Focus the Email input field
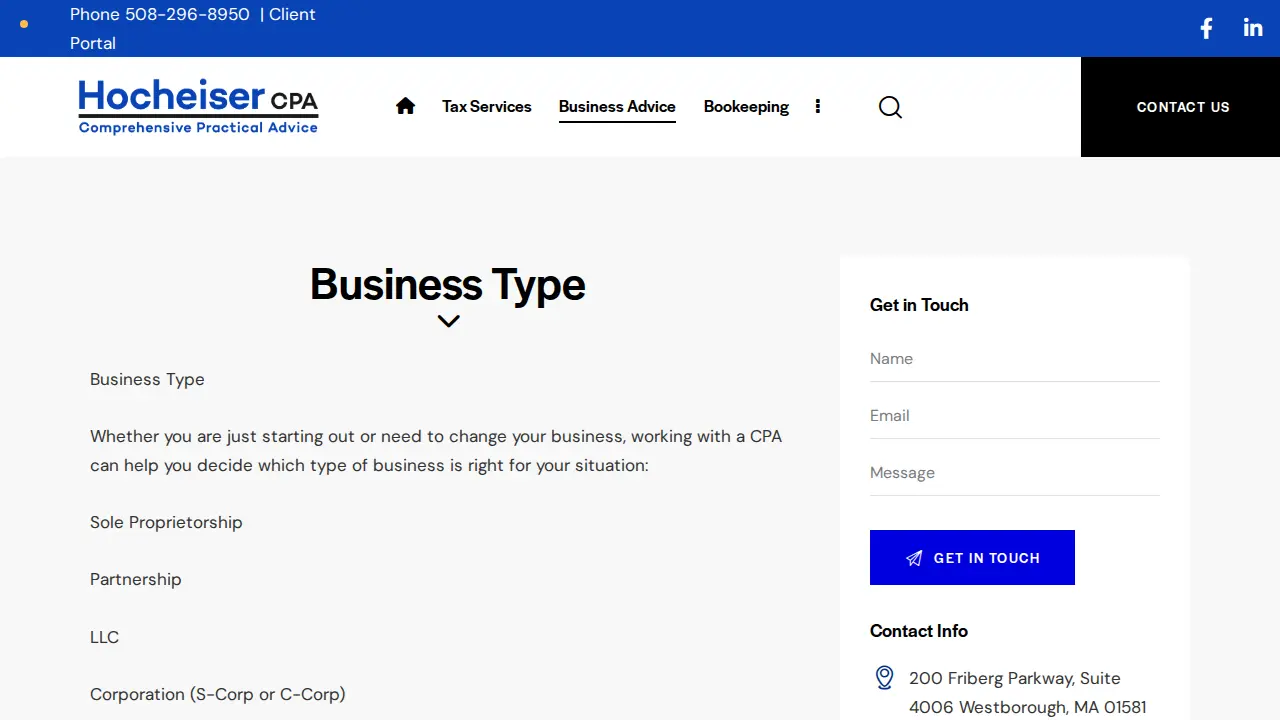The image size is (1280, 720). coord(1015,416)
